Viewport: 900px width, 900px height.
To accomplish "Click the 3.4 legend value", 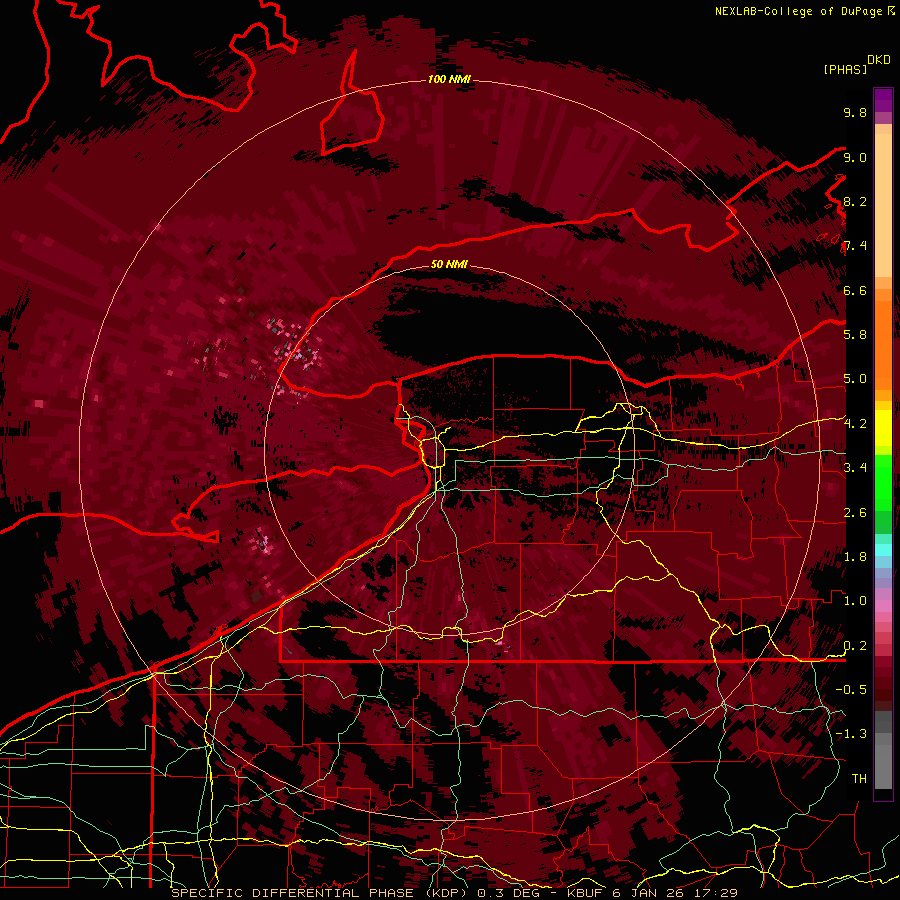I will pos(855,467).
